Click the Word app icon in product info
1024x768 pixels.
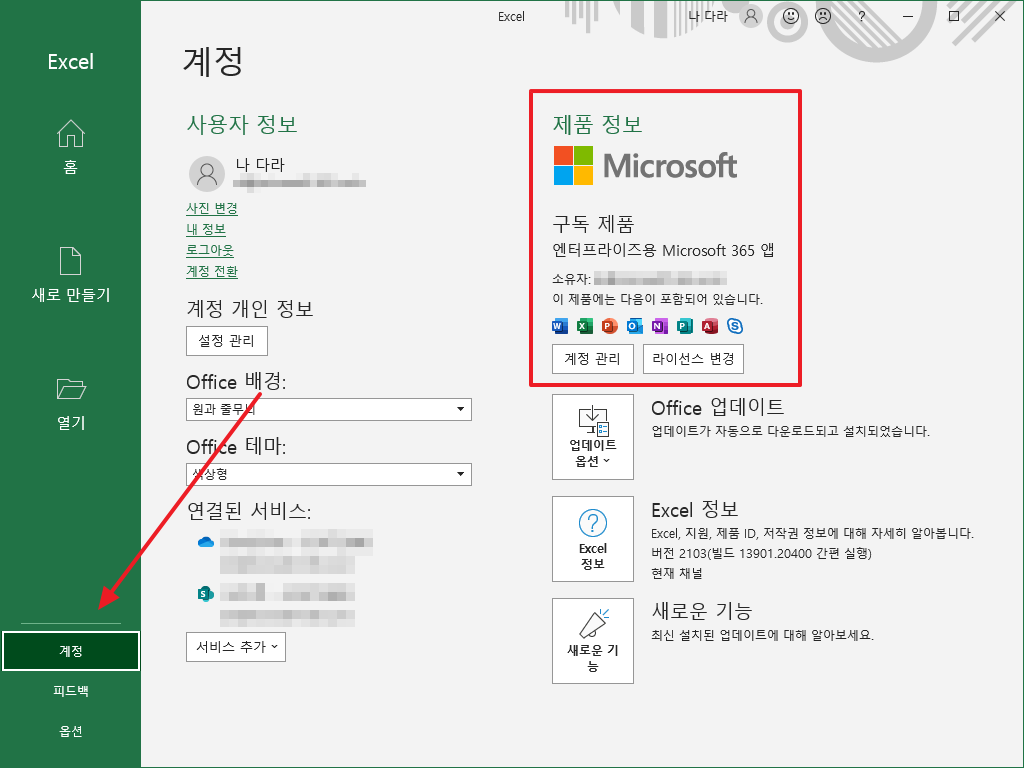tap(560, 326)
